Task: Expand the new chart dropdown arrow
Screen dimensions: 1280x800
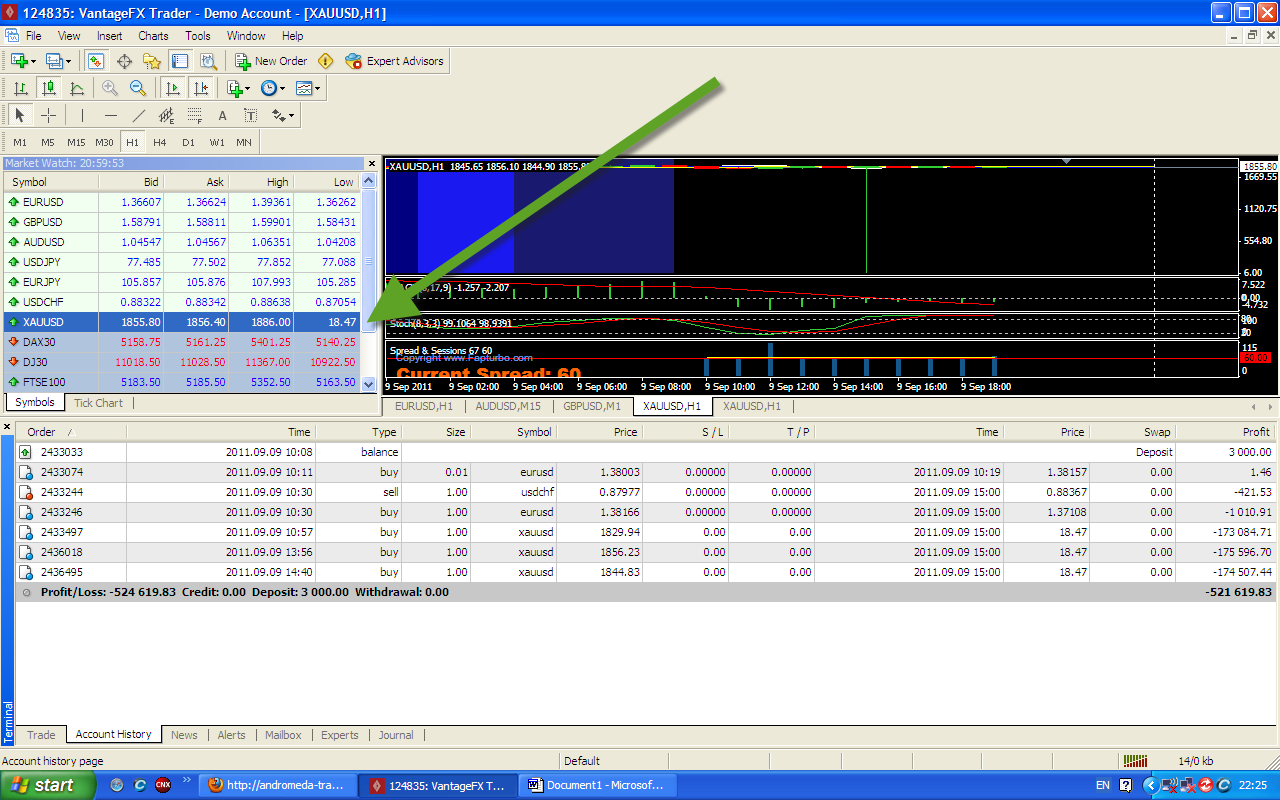Action: pyautogui.click(x=34, y=61)
